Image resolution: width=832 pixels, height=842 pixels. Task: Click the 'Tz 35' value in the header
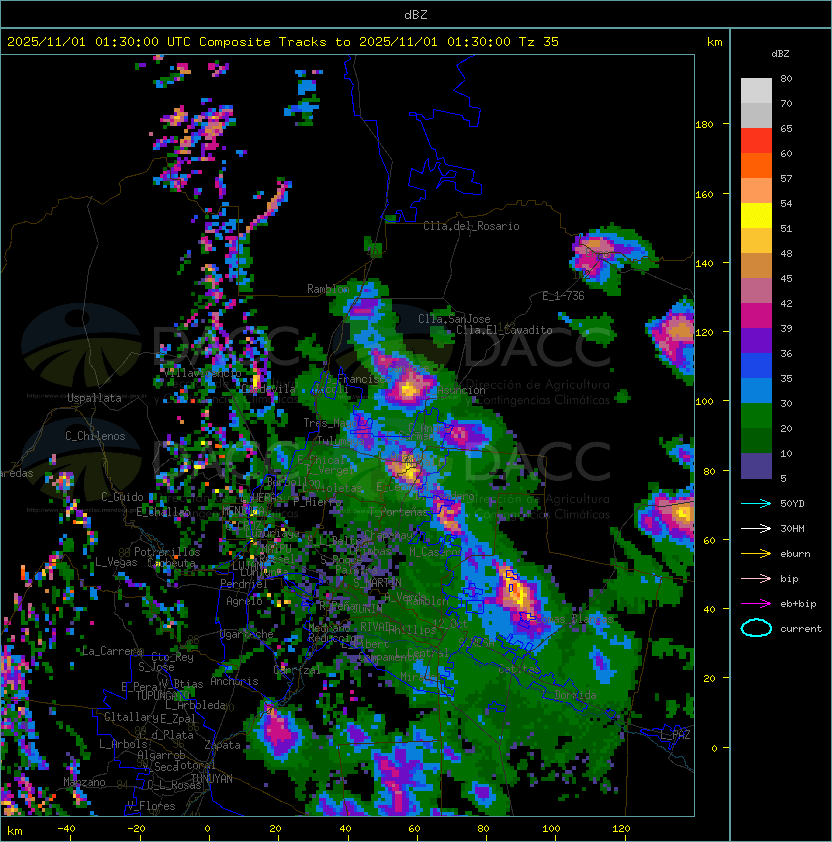tap(539, 42)
